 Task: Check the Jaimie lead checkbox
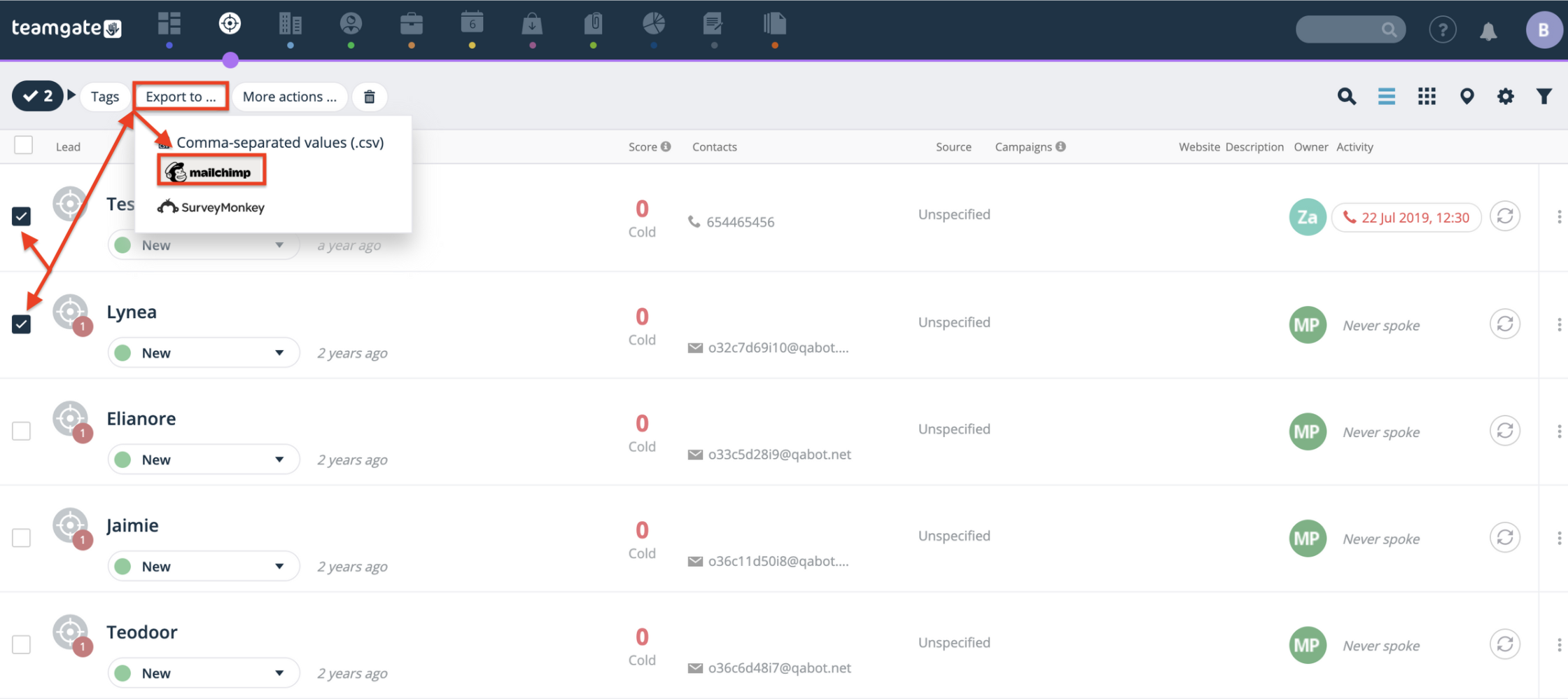21,538
